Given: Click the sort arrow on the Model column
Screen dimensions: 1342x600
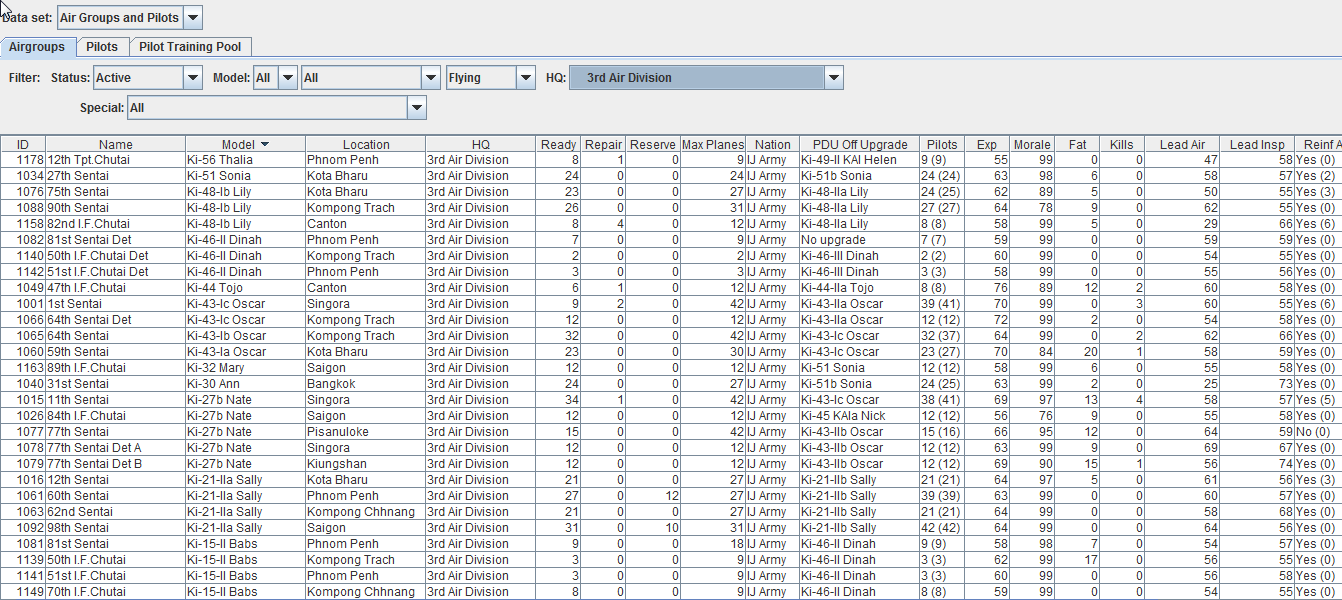Looking at the screenshot, I should (x=262, y=143).
